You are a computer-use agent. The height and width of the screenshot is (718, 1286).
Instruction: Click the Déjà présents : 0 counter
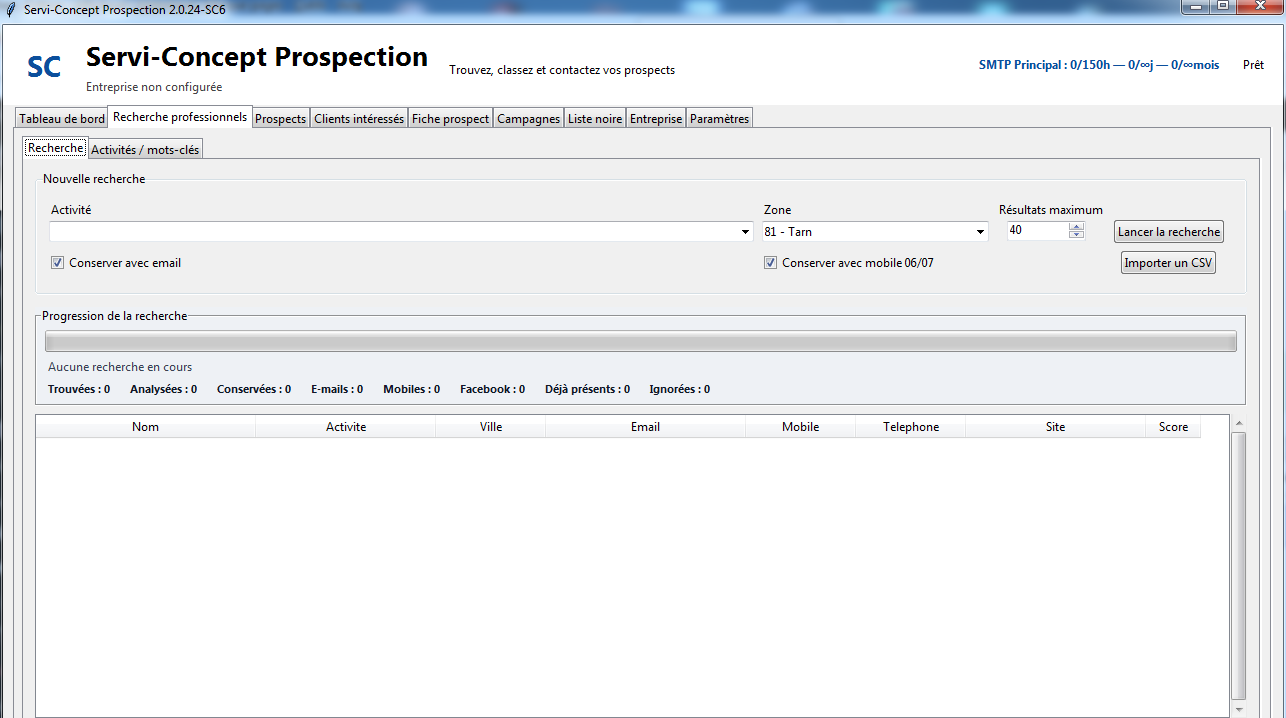pos(587,389)
